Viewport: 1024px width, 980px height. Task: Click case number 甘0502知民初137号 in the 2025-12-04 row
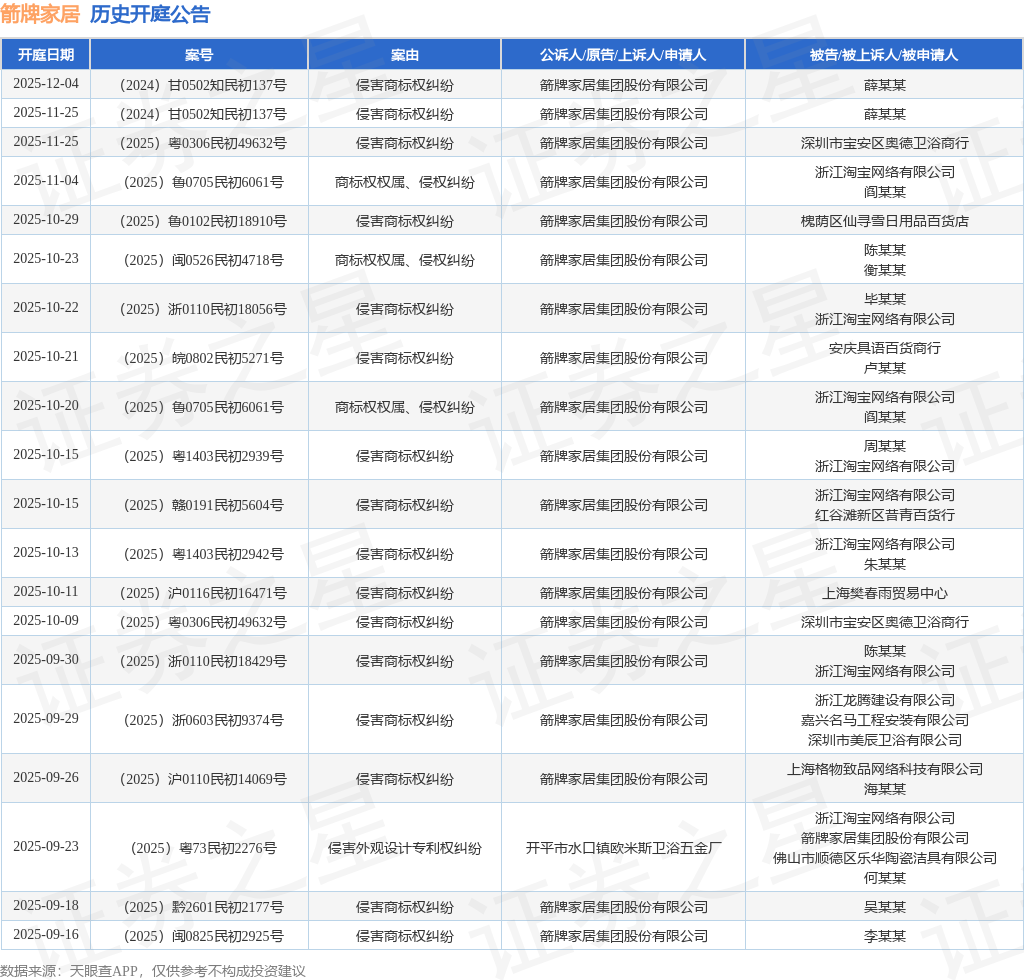pyautogui.click(x=203, y=85)
